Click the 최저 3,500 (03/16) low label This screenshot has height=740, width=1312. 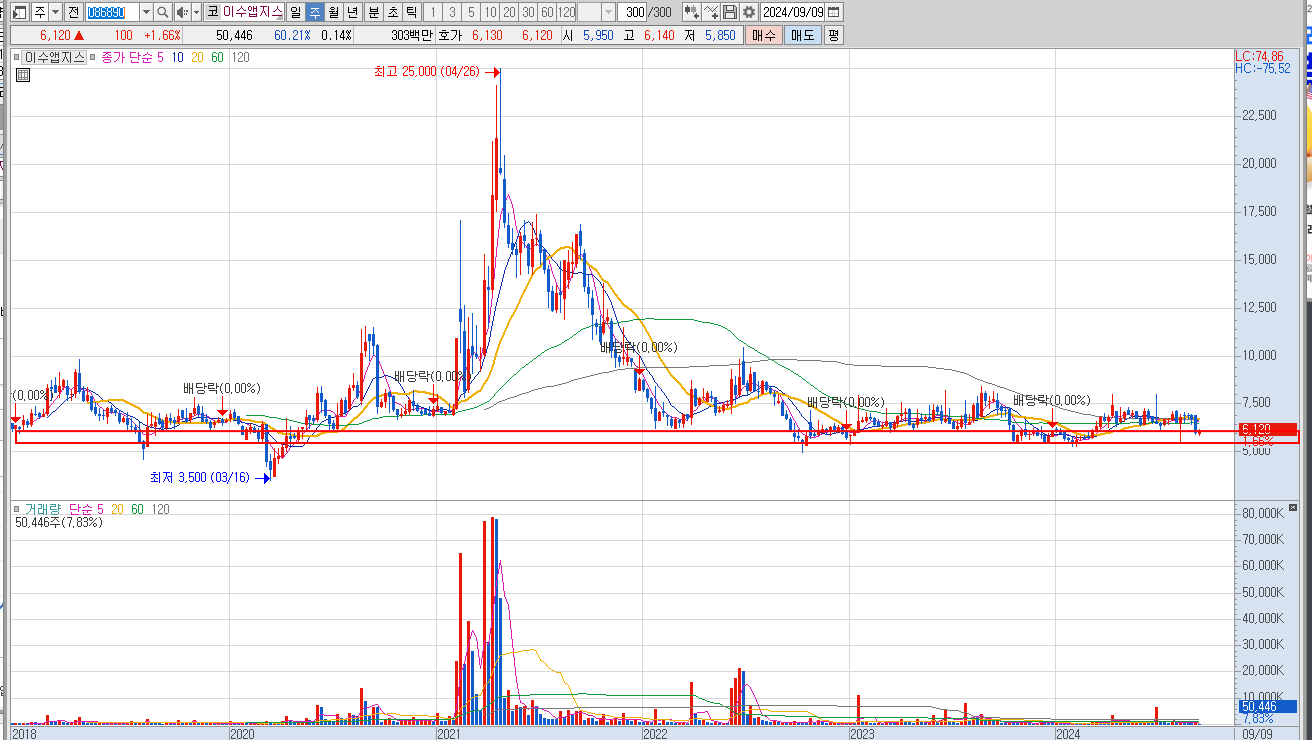200,478
